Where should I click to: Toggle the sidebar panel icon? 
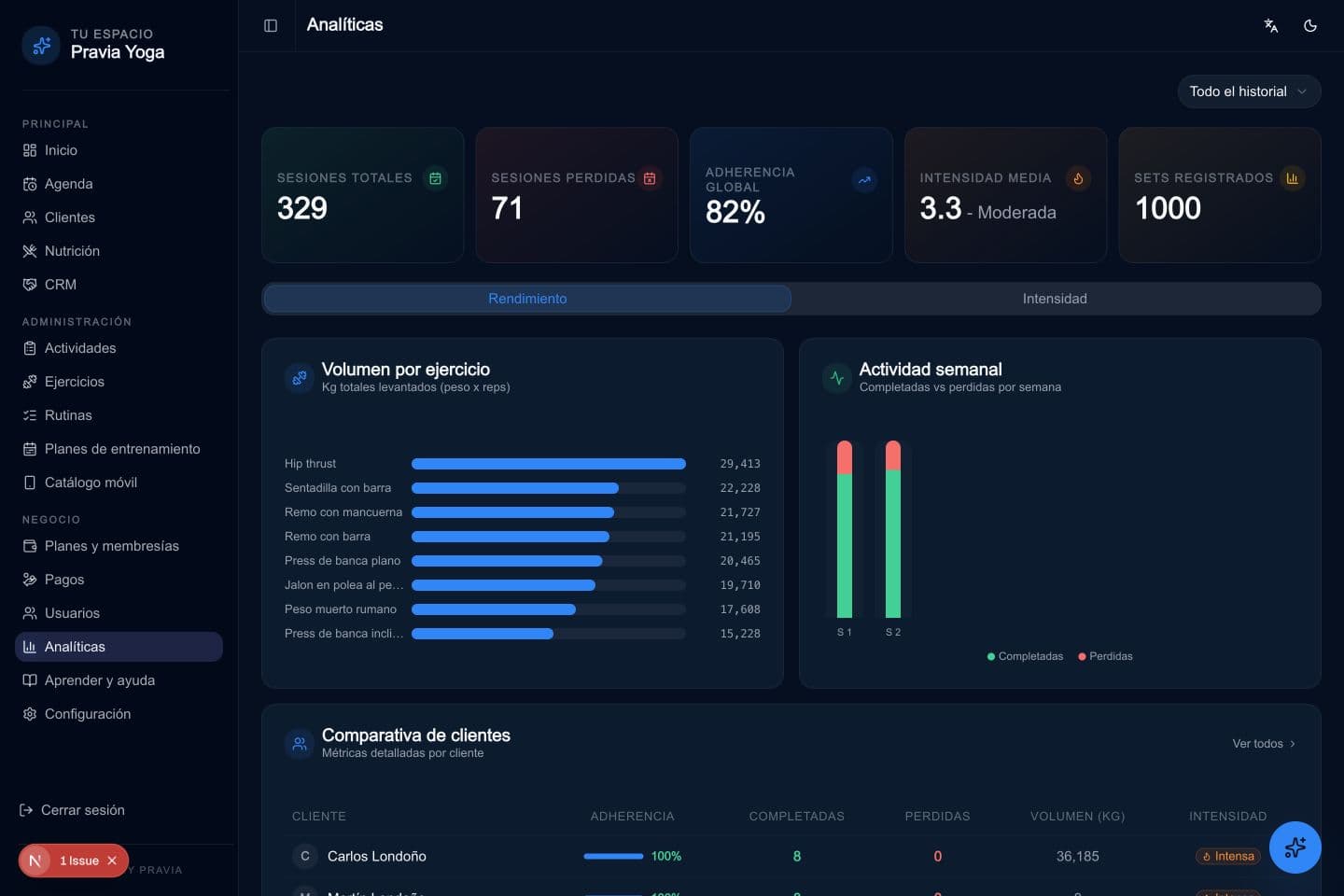coord(271,25)
